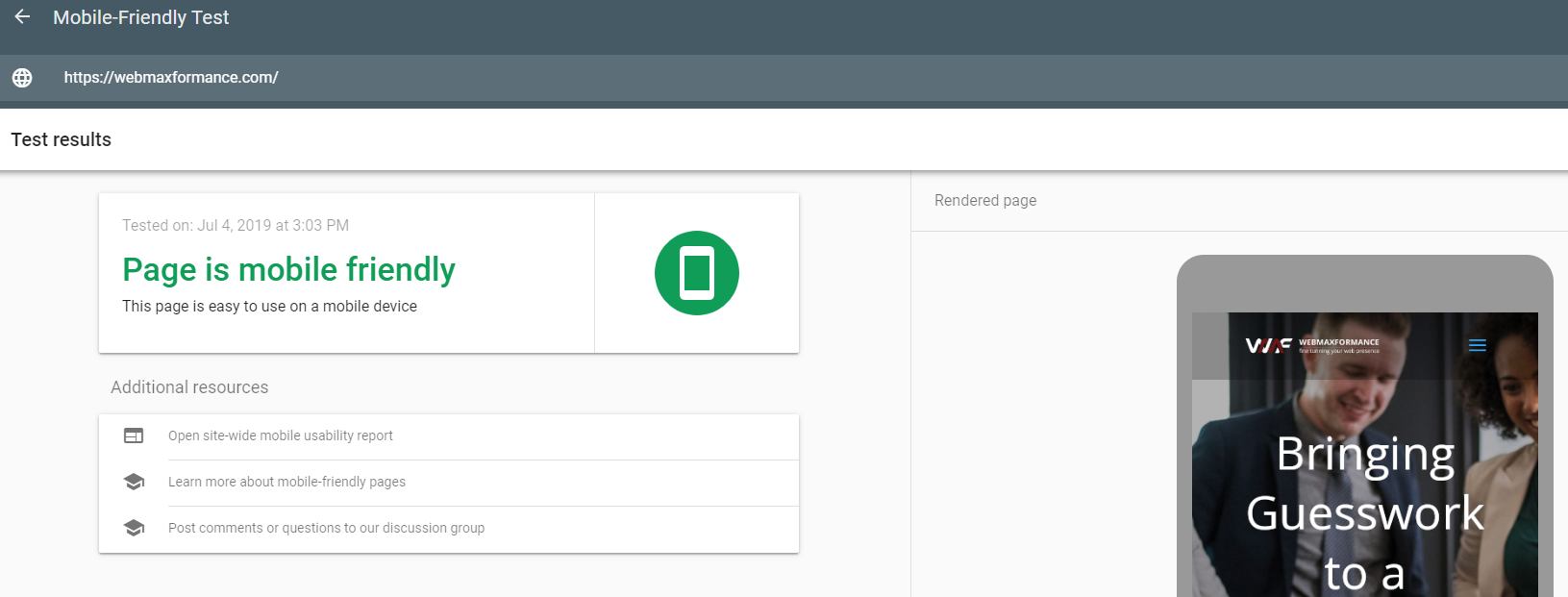Viewport: 1568px width, 597px height.
Task: Click the site-wide usability report icon
Action: point(134,435)
